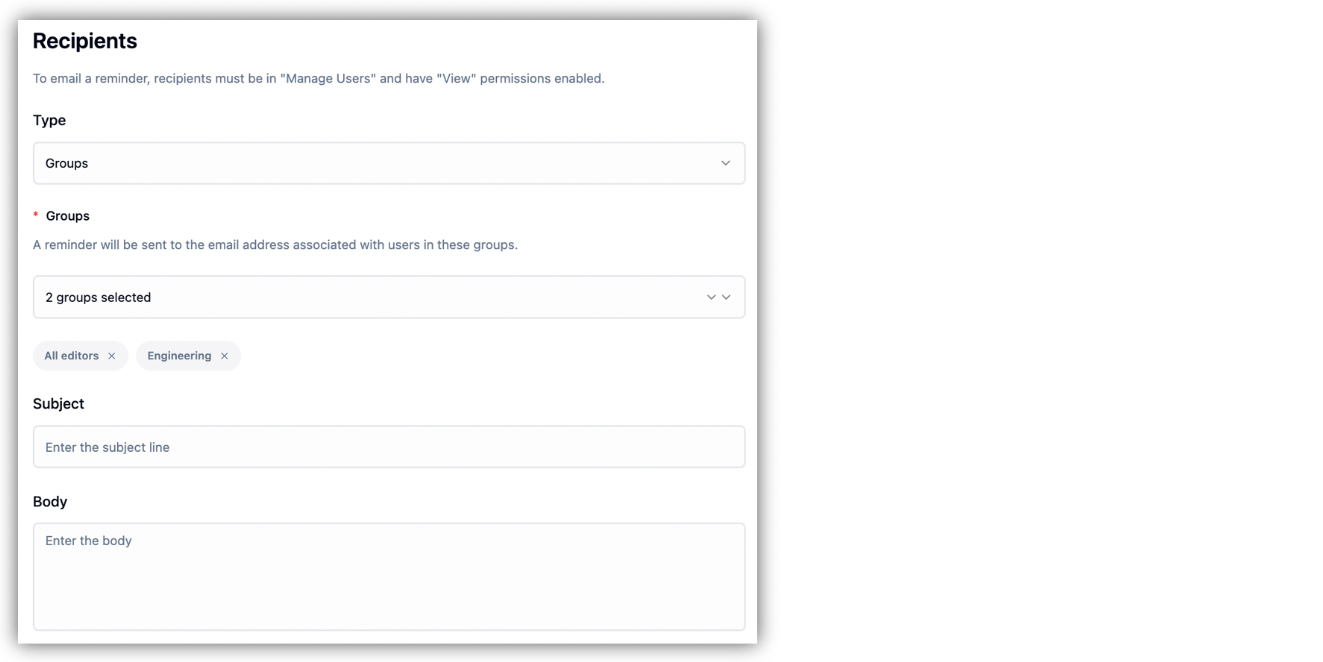Screen dimensions: 1323x662
Task: Click the Subject field label
Action: pyautogui.click(x=58, y=404)
